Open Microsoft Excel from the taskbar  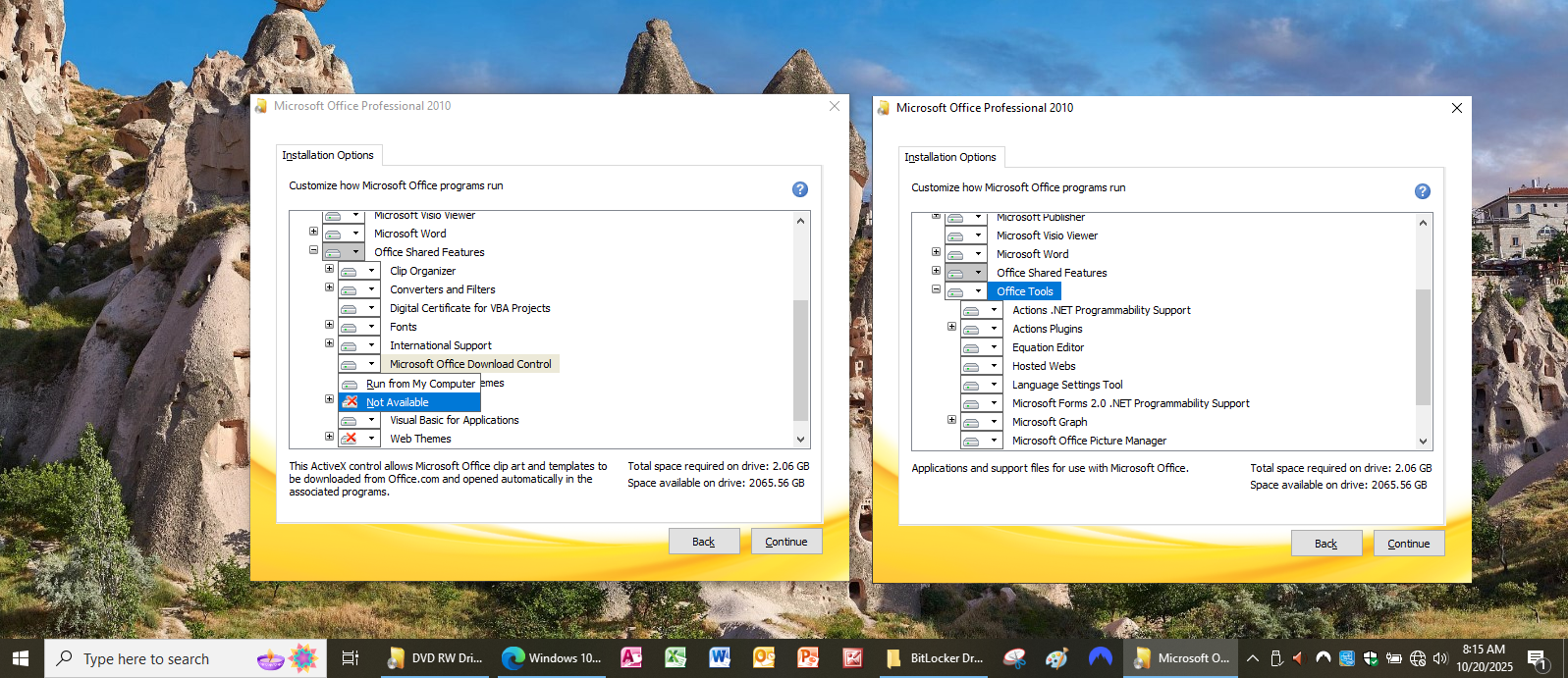tap(676, 658)
